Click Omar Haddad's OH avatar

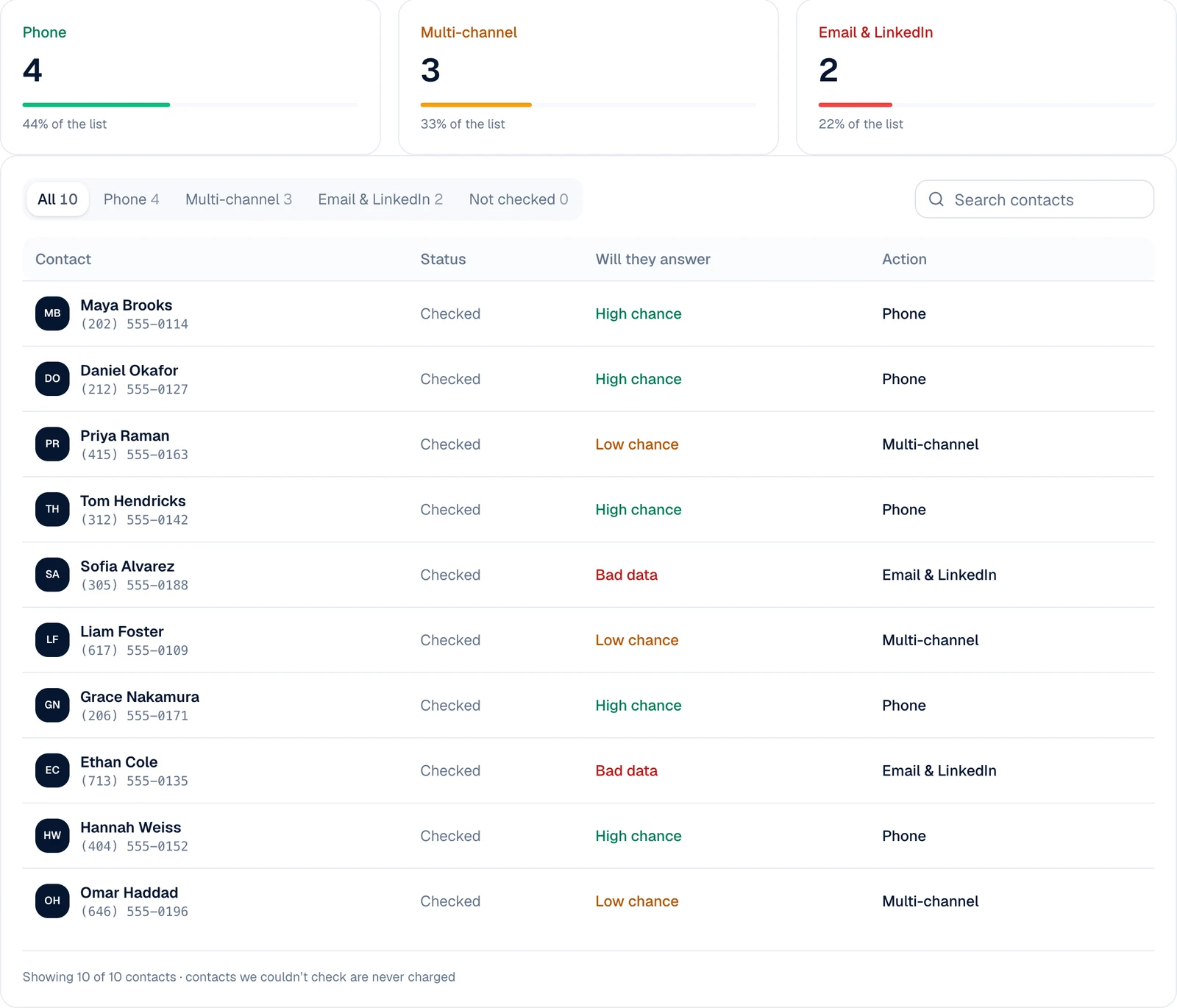coord(52,901)
